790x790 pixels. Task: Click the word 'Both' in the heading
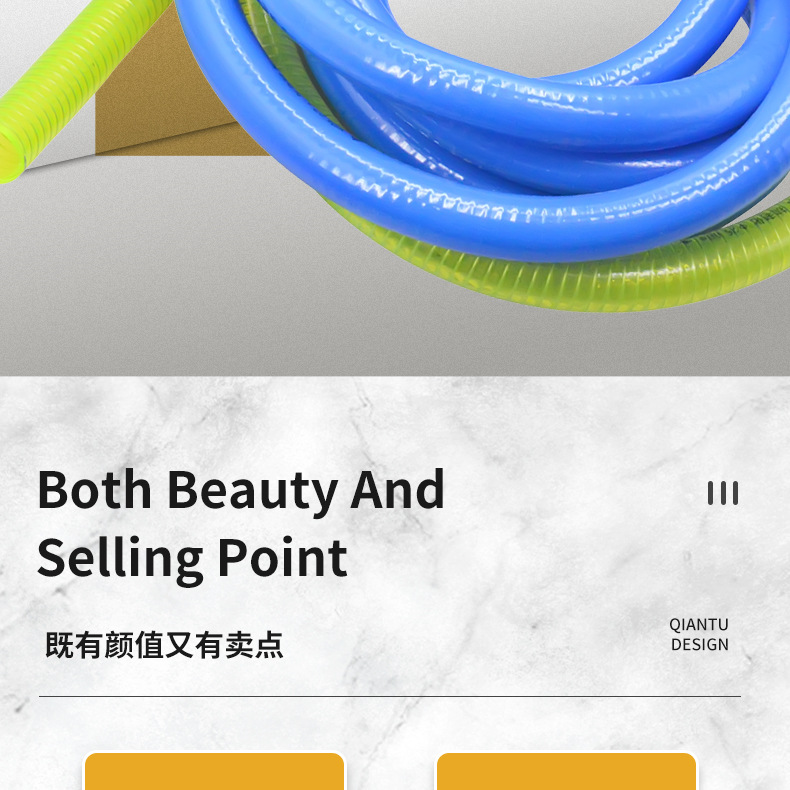click(94, 490)
